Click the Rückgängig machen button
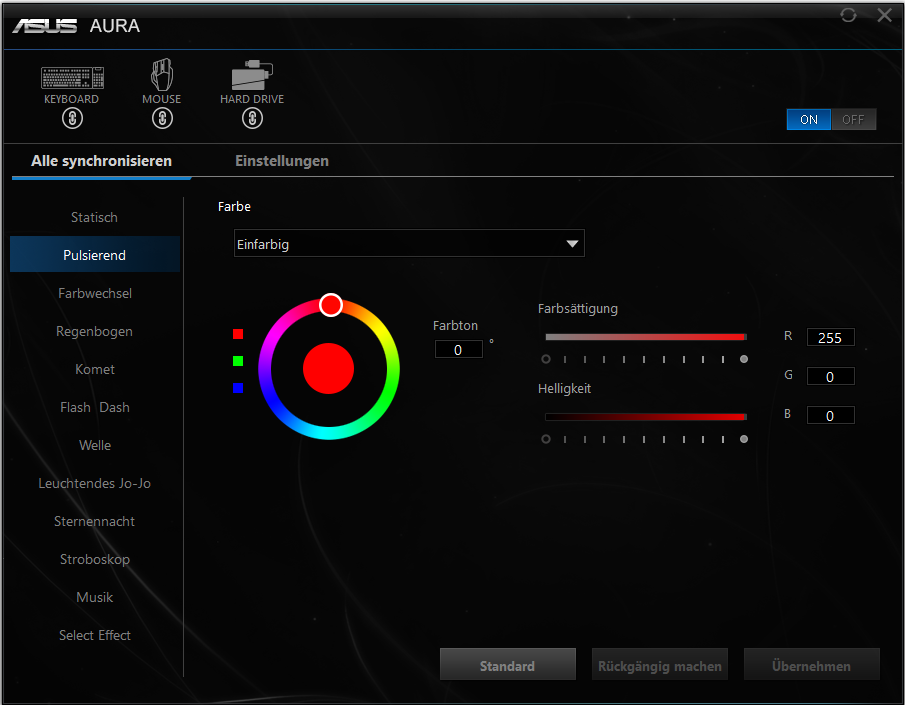Viewport: 905px width, 705px height. 660,665
